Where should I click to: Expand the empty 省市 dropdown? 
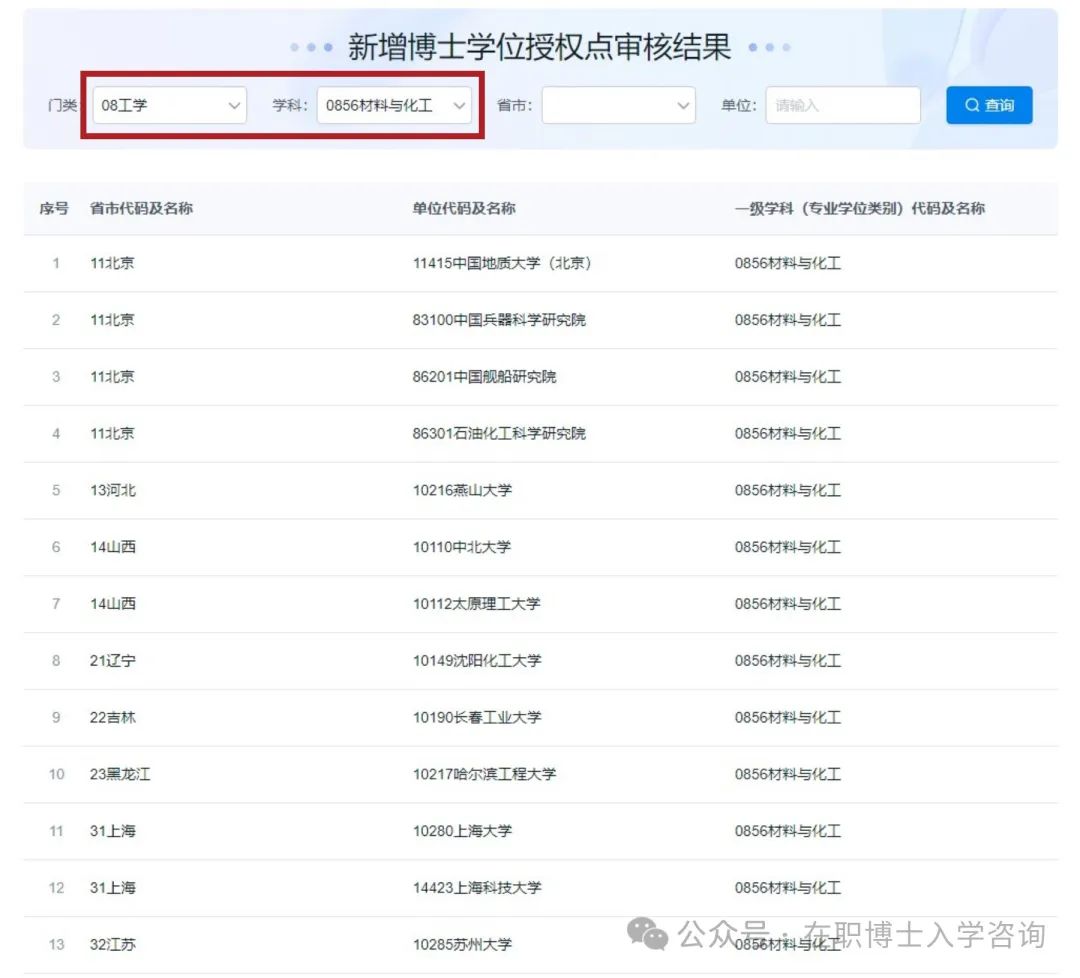coord(618,105)
